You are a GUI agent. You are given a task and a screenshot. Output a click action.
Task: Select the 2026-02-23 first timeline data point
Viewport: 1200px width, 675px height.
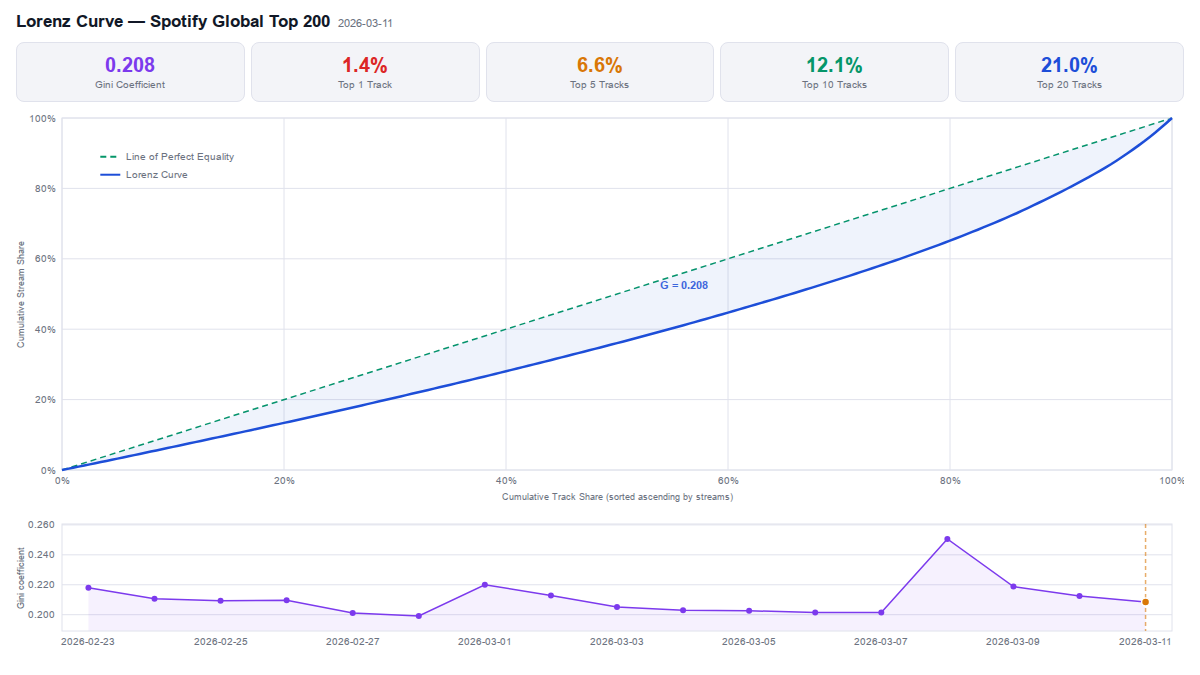pyautogui.click(x=88, y=588)
